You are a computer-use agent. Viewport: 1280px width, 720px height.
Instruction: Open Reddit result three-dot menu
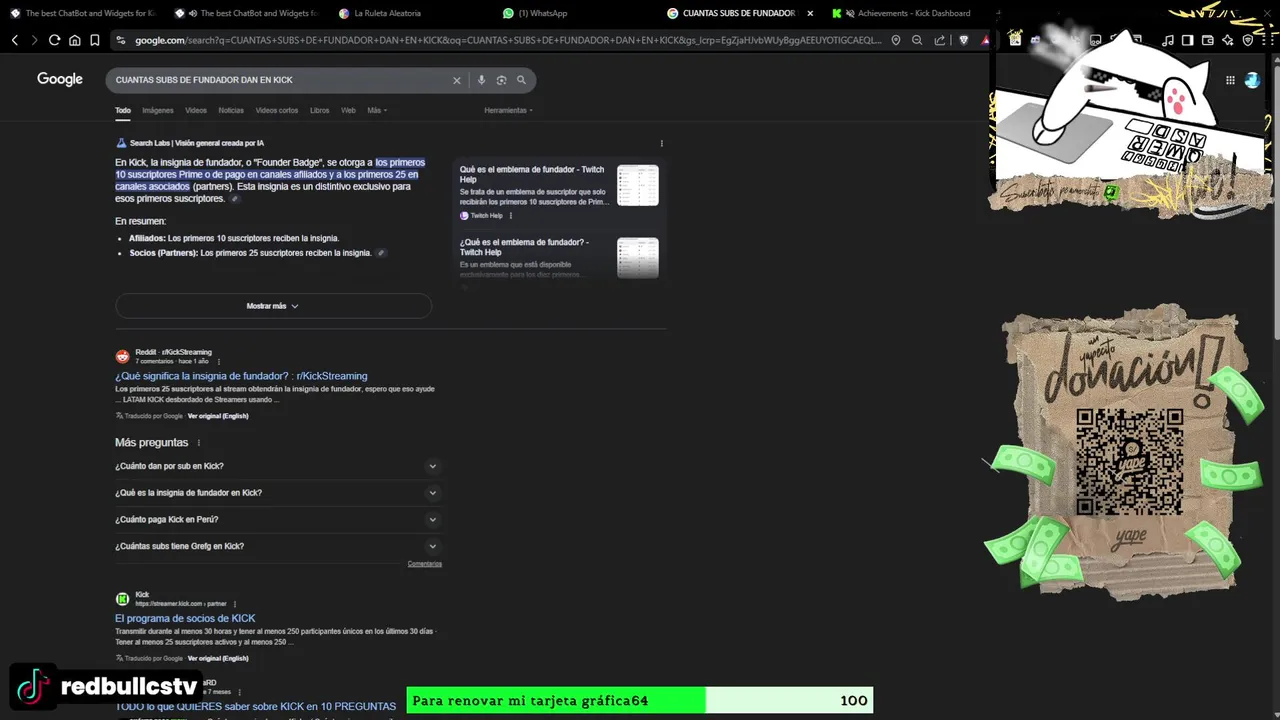click(x=219, y=361)
